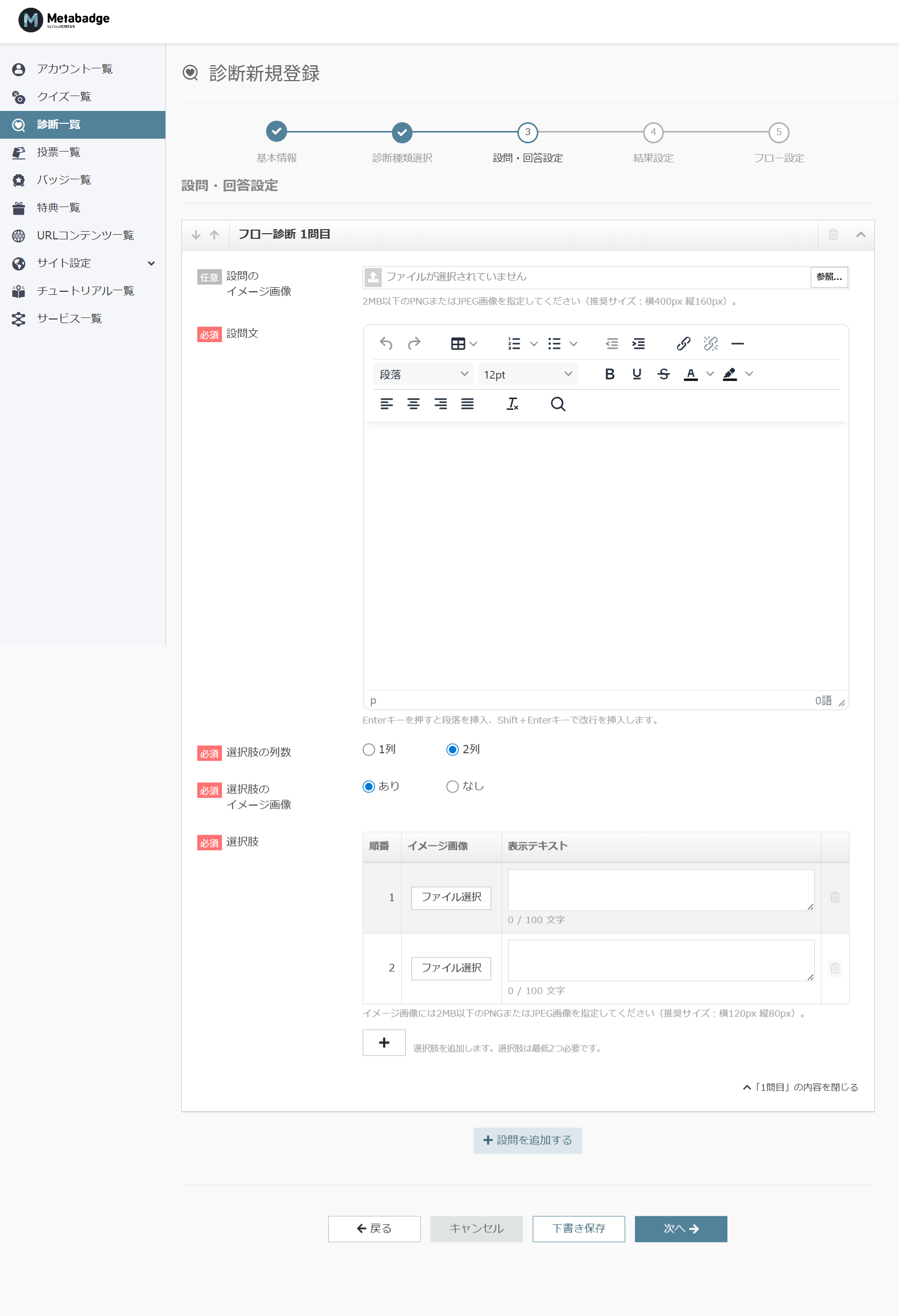
Task: Click the 下書き保存 button
Action: [x=578, y=1229]
